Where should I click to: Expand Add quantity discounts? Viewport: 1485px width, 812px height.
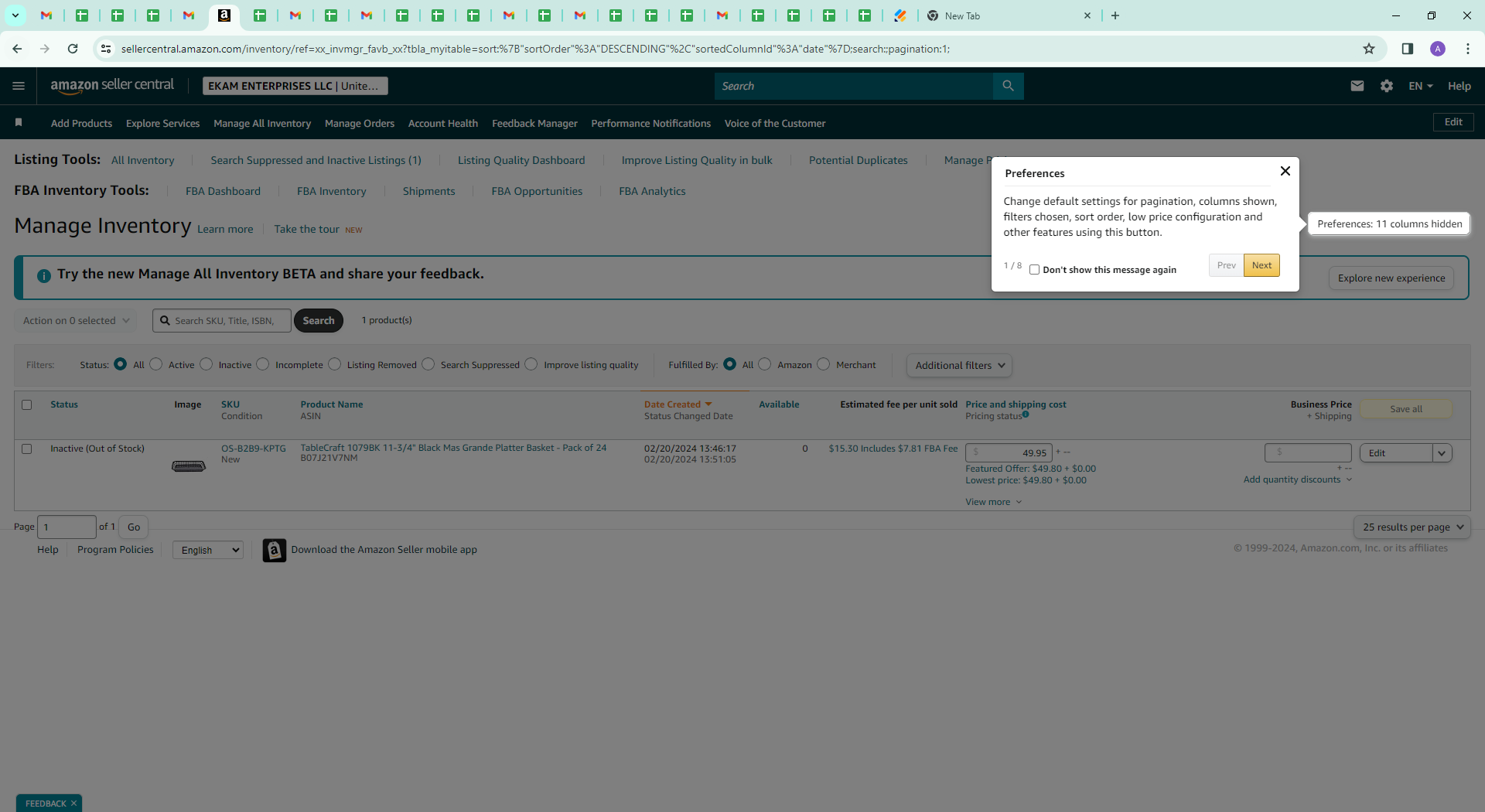[1297, 479]
